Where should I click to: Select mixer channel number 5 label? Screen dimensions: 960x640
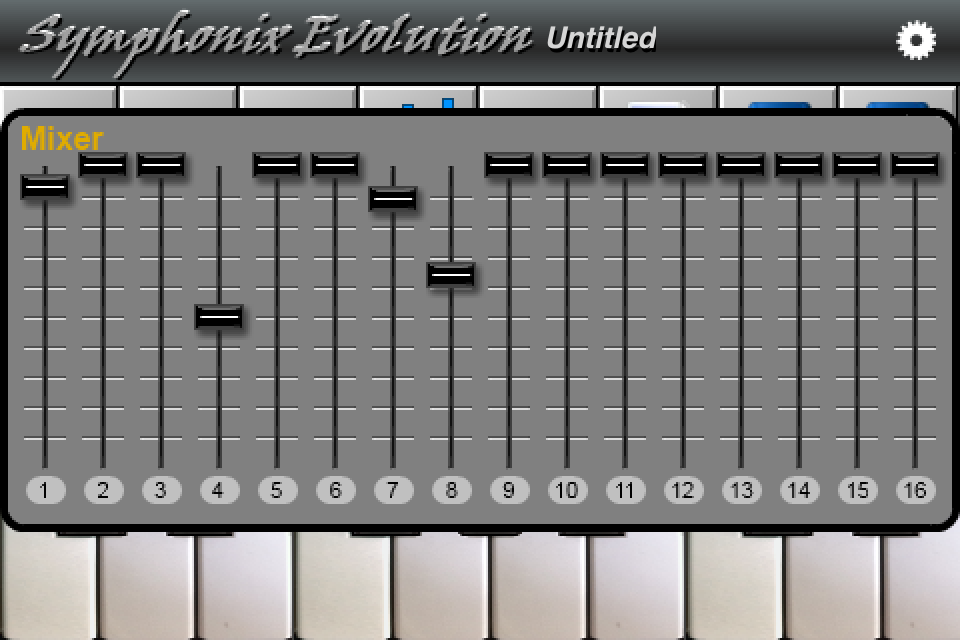[x=277, y=490]
